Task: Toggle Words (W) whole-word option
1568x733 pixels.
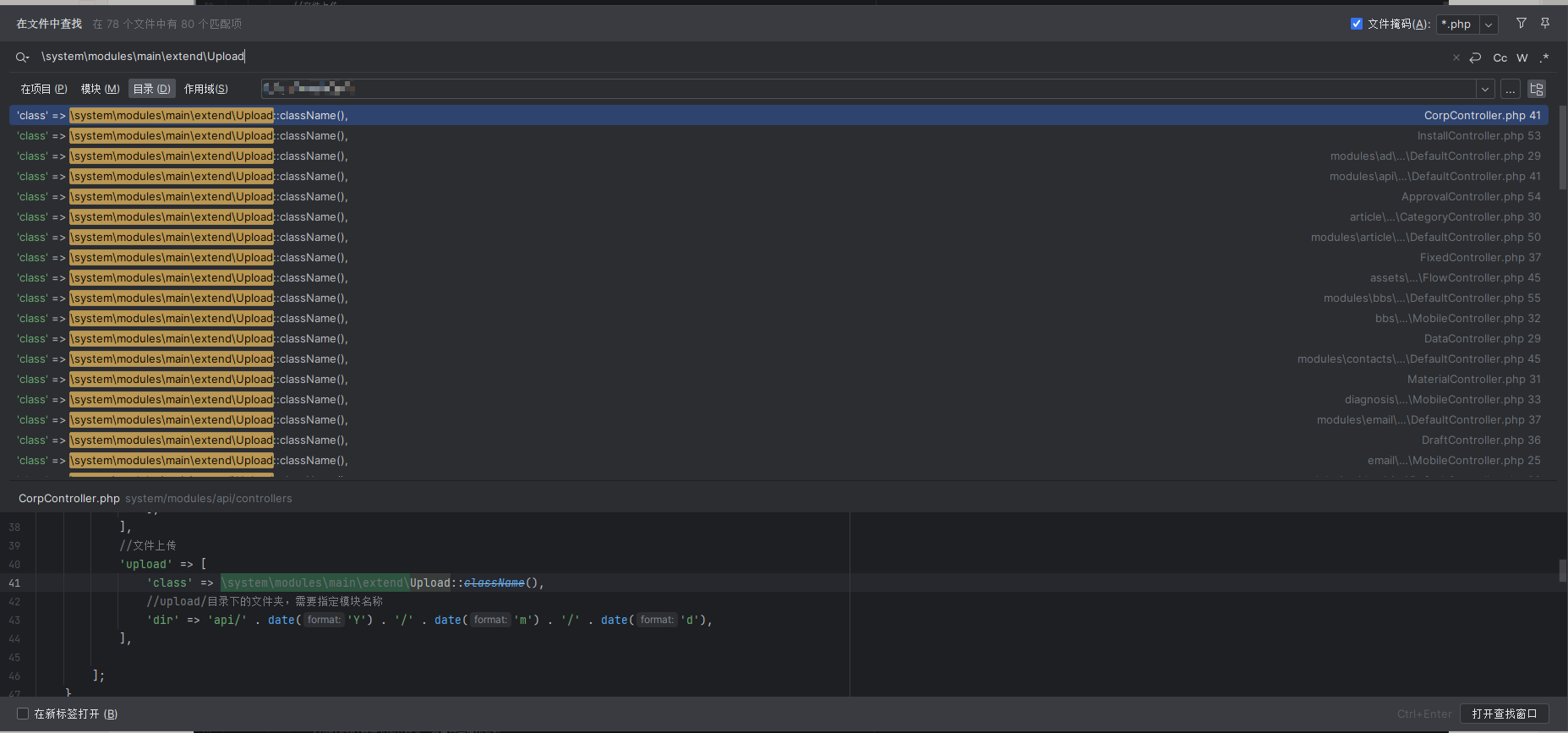Action: coord(1522,57)
